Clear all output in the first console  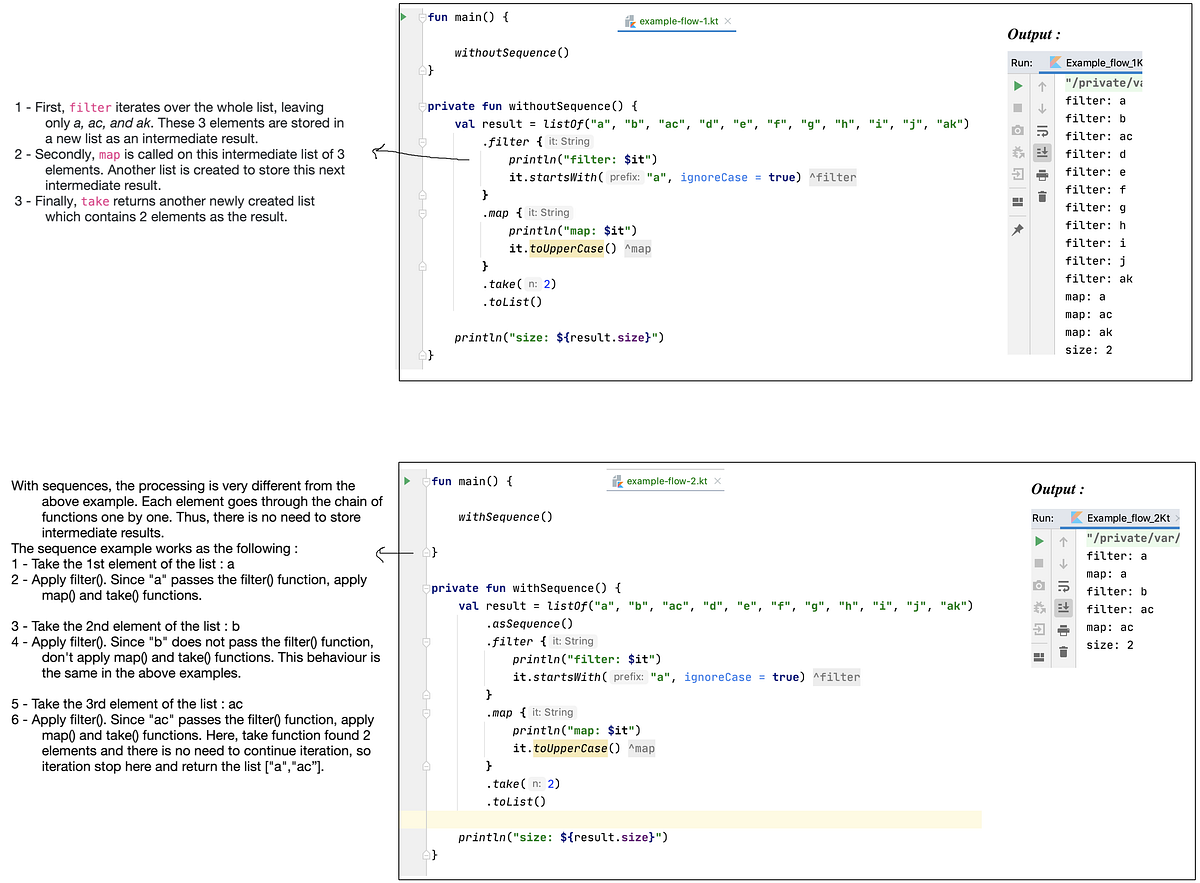click(1040, 196)
